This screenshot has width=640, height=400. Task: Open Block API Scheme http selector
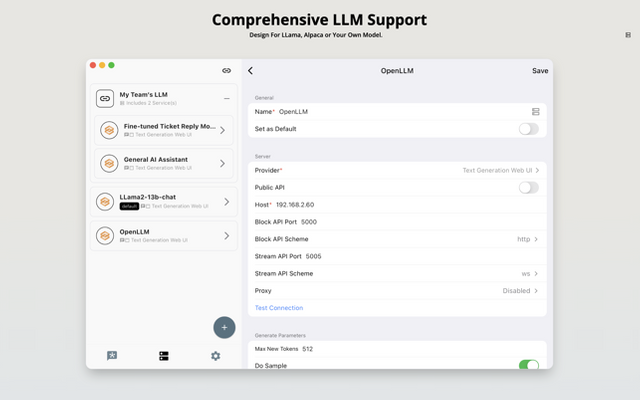[397, 239]
